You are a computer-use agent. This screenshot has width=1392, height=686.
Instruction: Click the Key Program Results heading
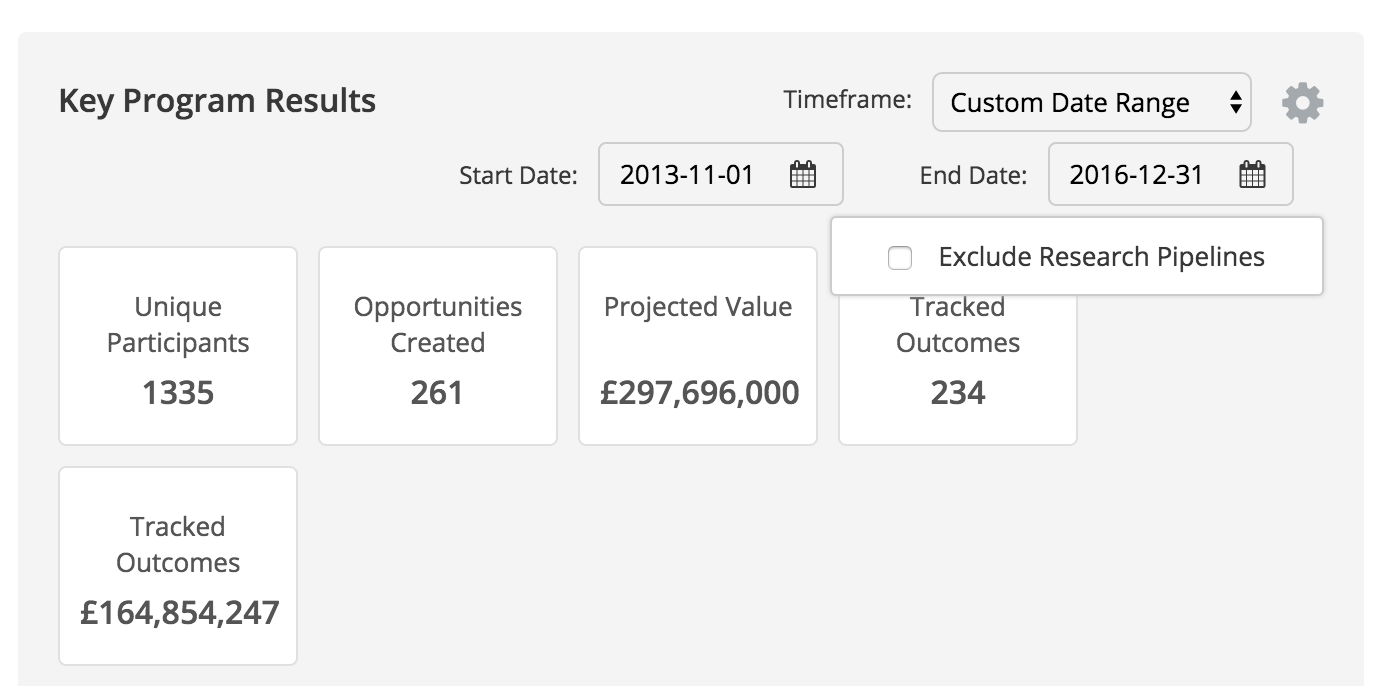point(217,101)
